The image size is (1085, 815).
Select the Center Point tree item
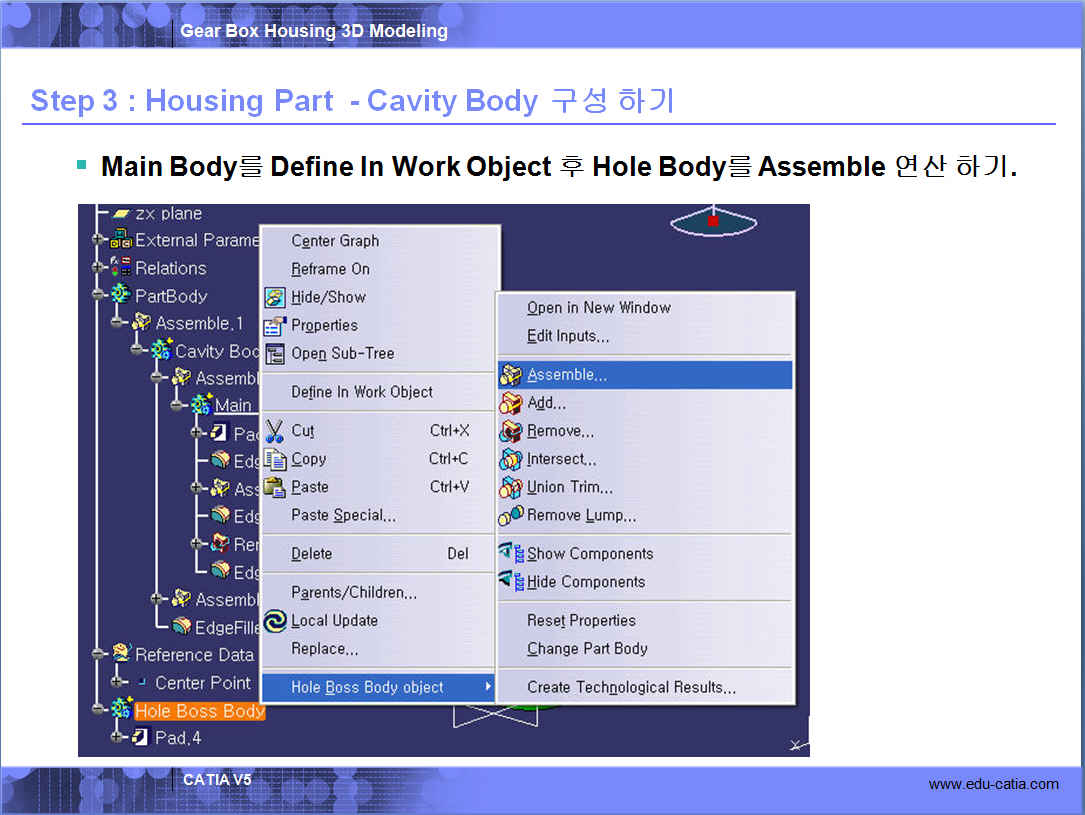click(x=203, y=683)
